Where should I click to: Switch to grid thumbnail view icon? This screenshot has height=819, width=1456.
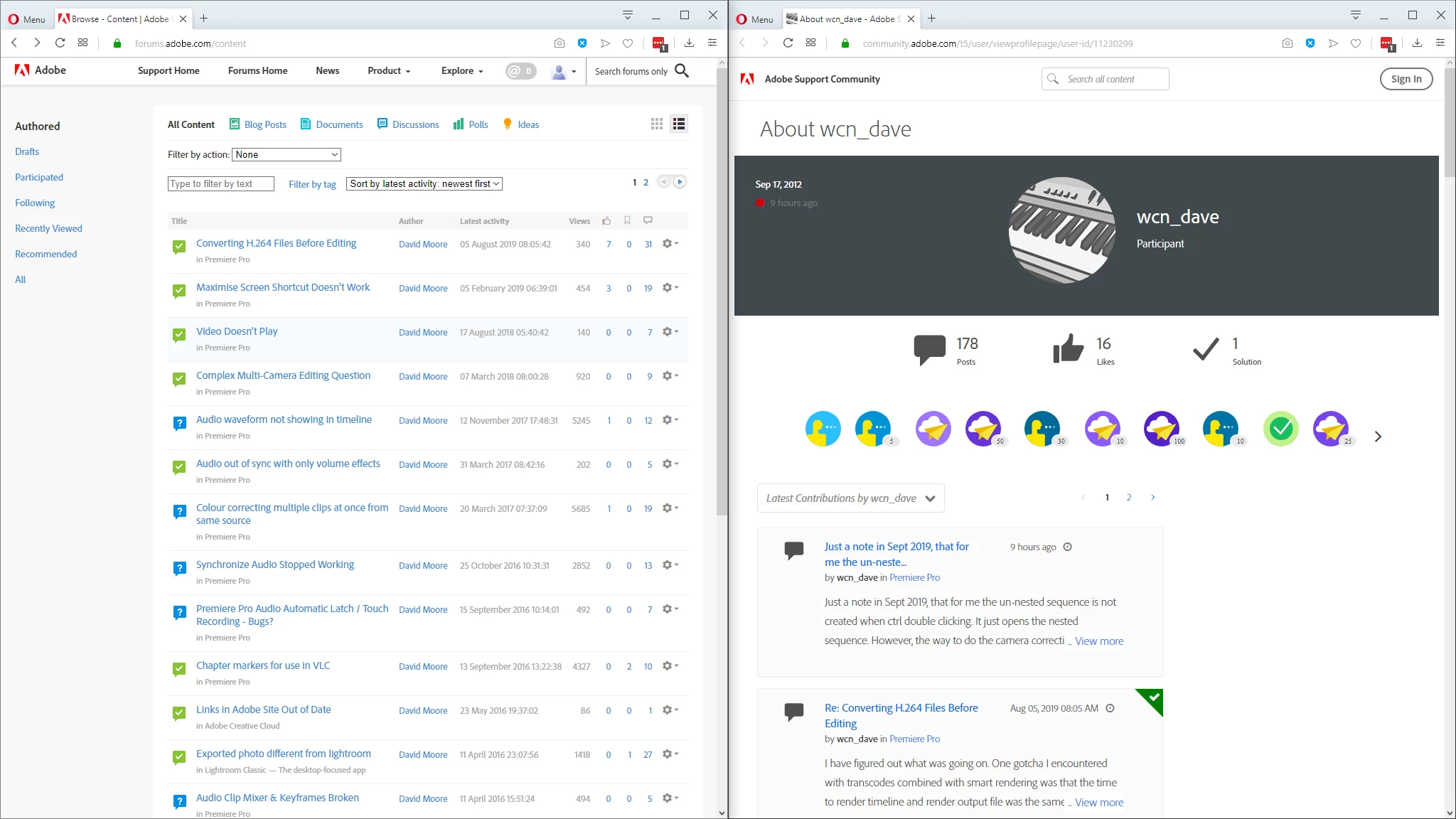[656, 124]
